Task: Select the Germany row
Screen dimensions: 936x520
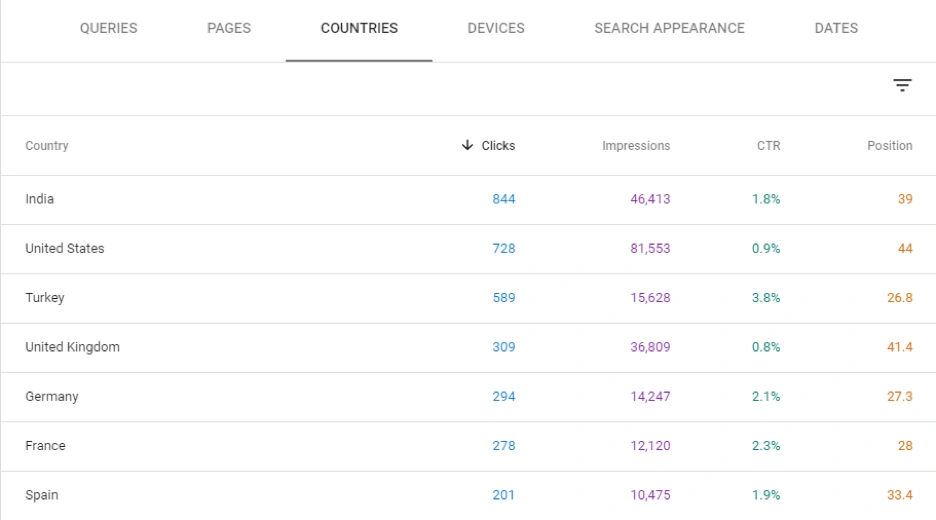Action: [x=52, y=397]
